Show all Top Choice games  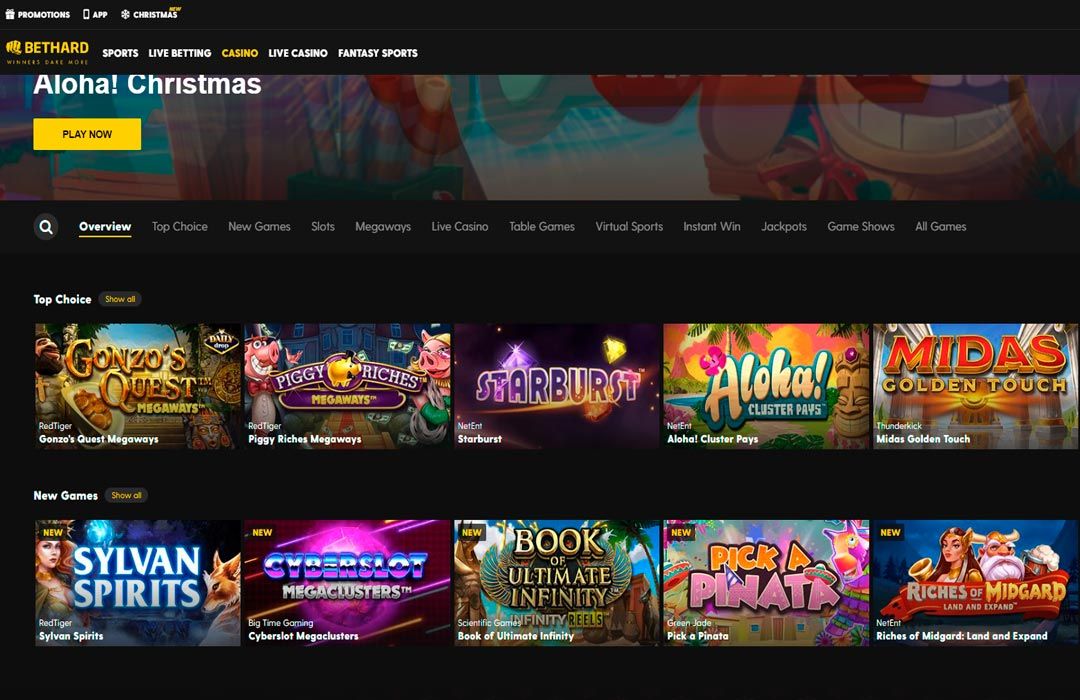(x=120, y=299)
